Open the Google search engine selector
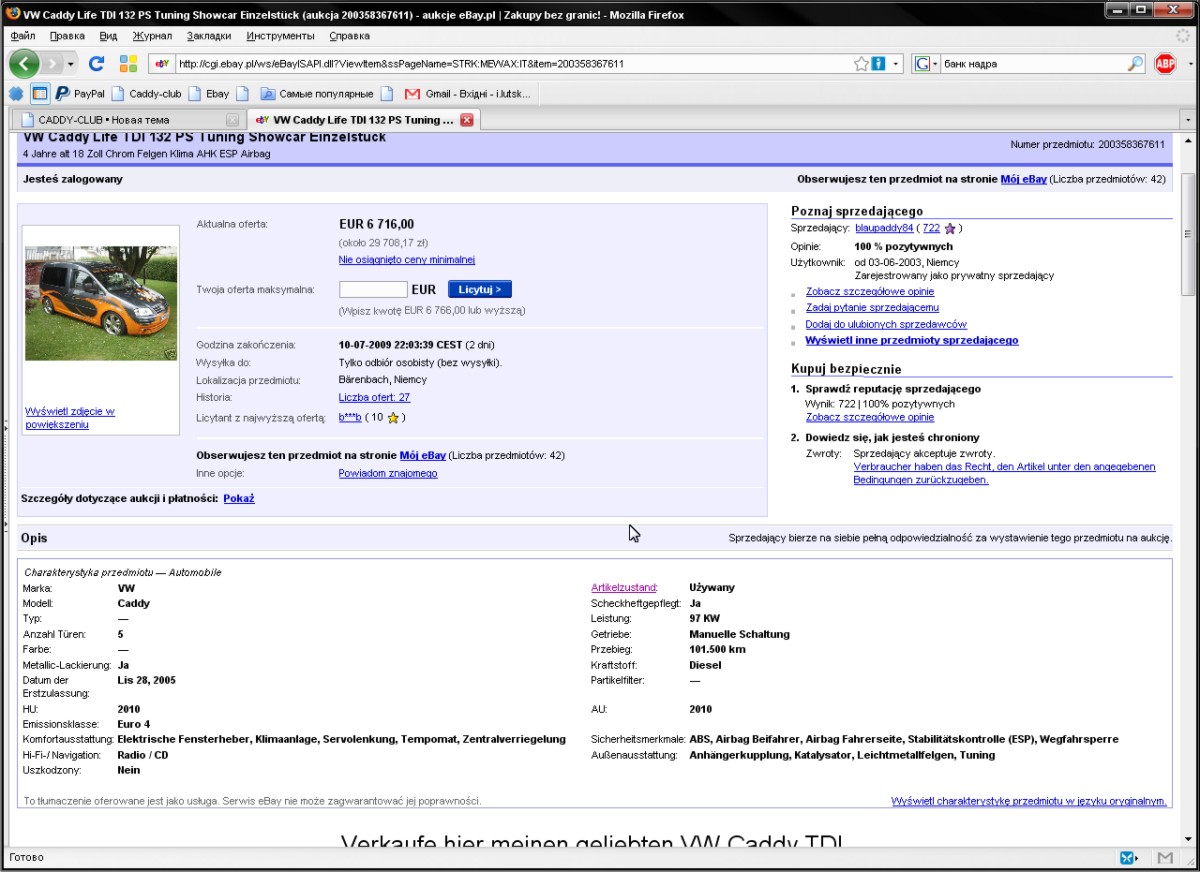Screen dimensions: 1200x872 pyautogui.click(x=926, y=63)
